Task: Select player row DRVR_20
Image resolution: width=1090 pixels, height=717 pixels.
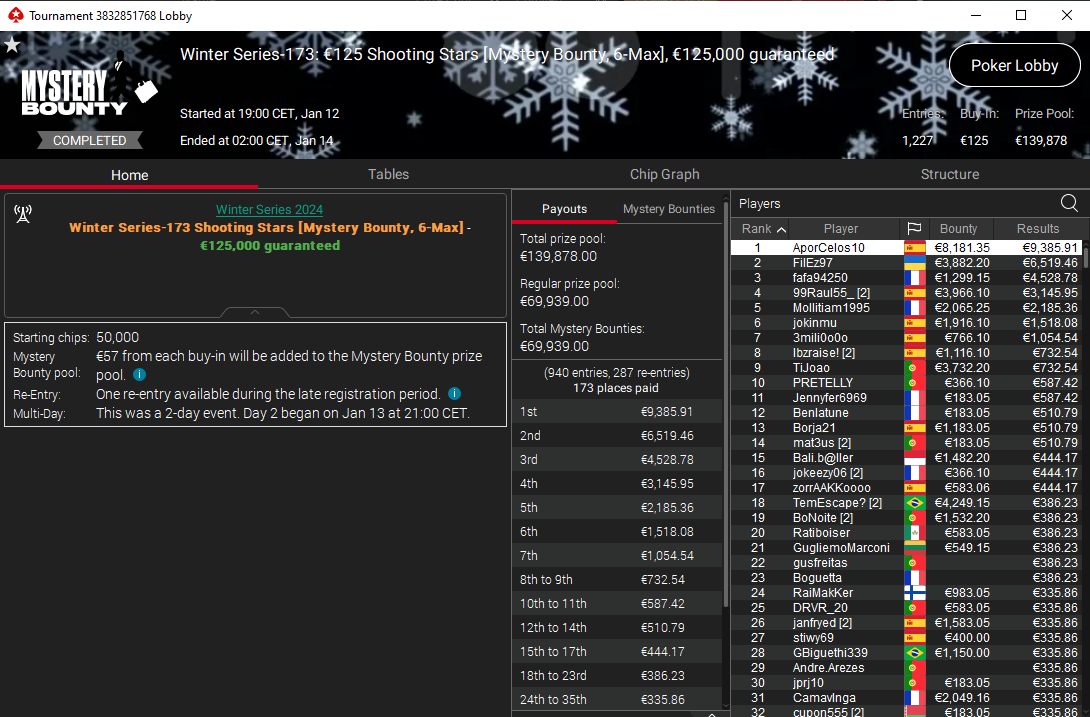Action: tap(906, 608)
